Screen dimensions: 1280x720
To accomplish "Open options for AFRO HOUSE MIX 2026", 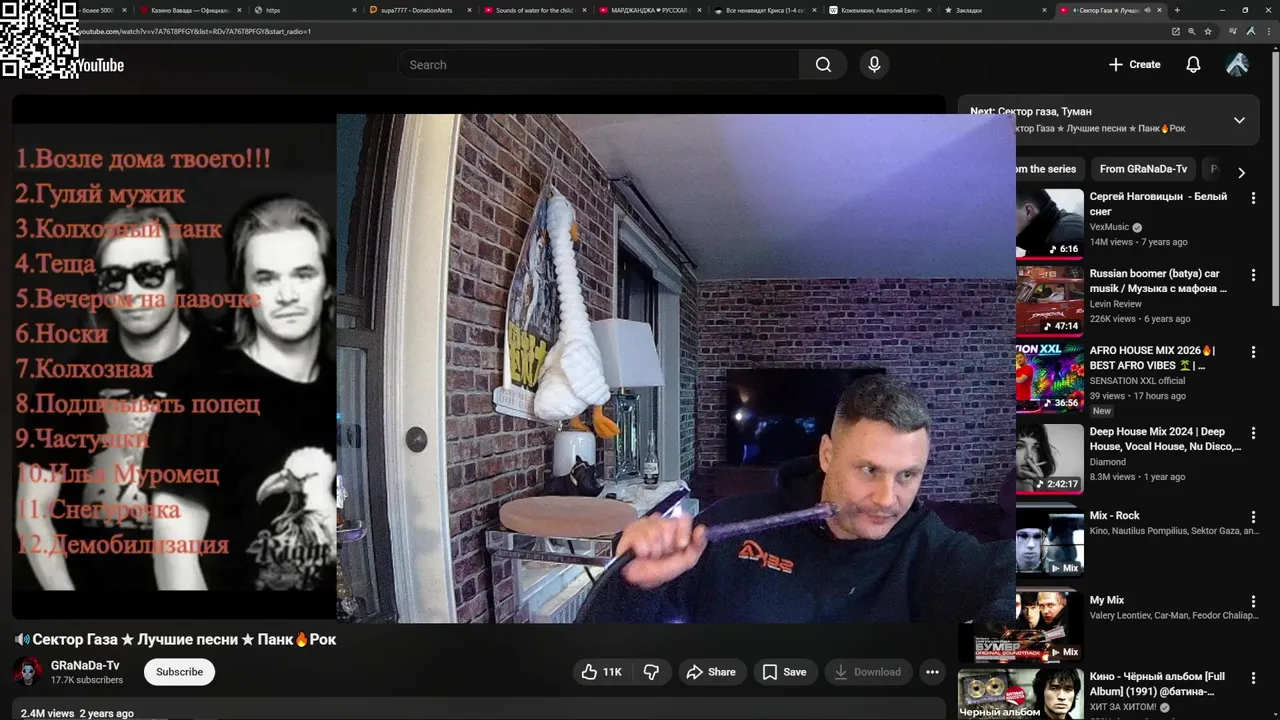I will 1253,352.
